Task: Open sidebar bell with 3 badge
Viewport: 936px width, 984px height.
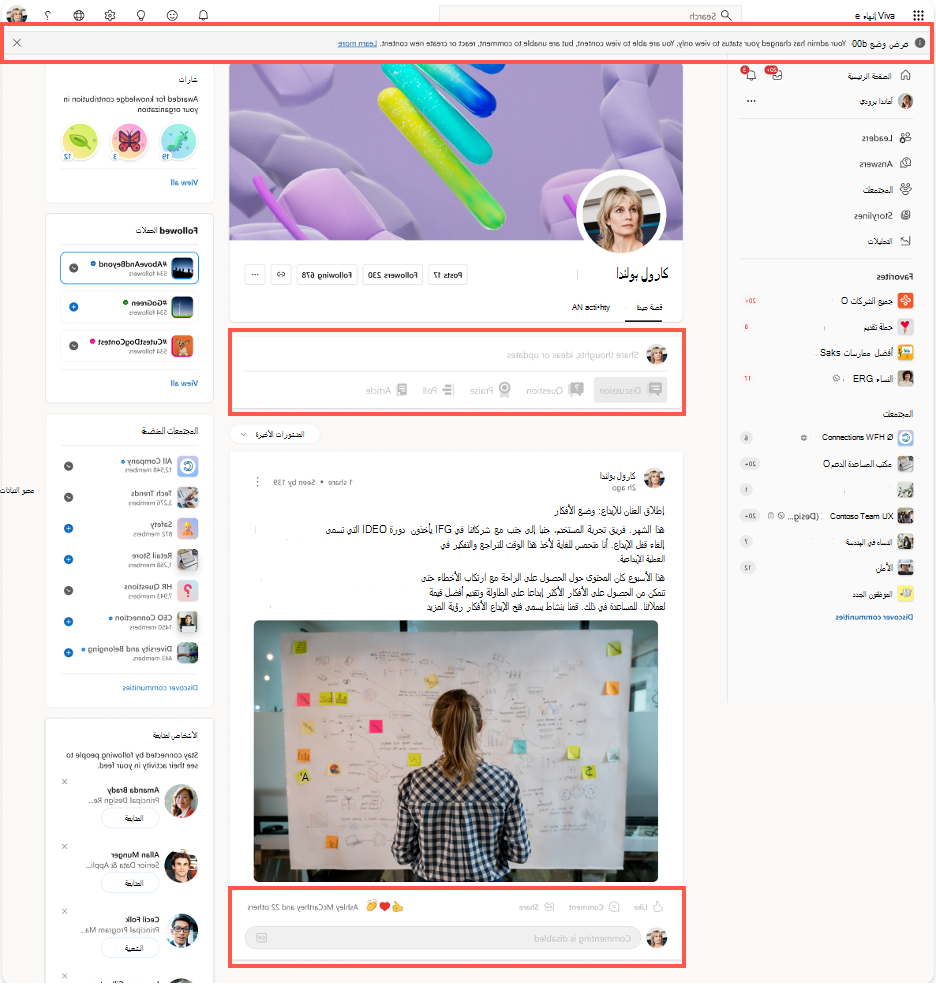Action: [x=750, y=75]
